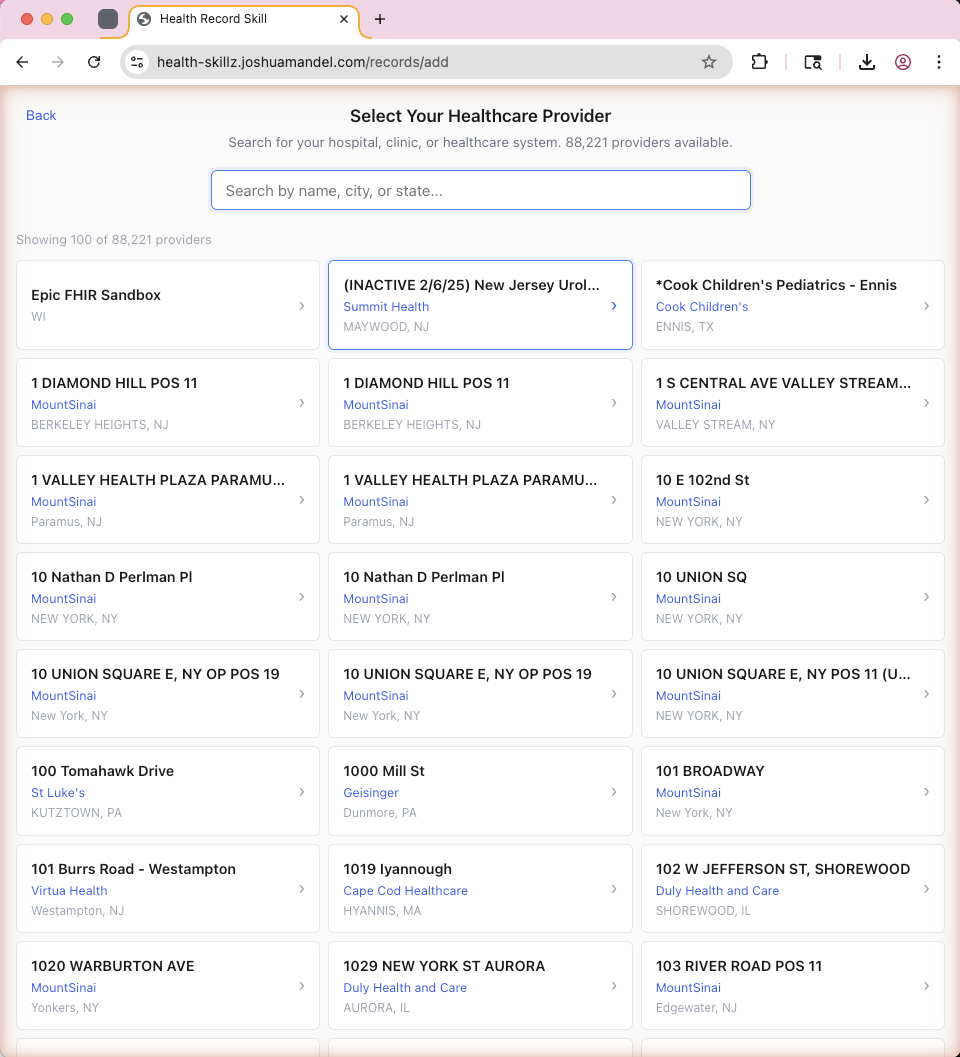Image resolution: width=960 pixels, height=1057 pixels.
Task: Open the tab search icon in the toolbar
Action: click(813, 62)
